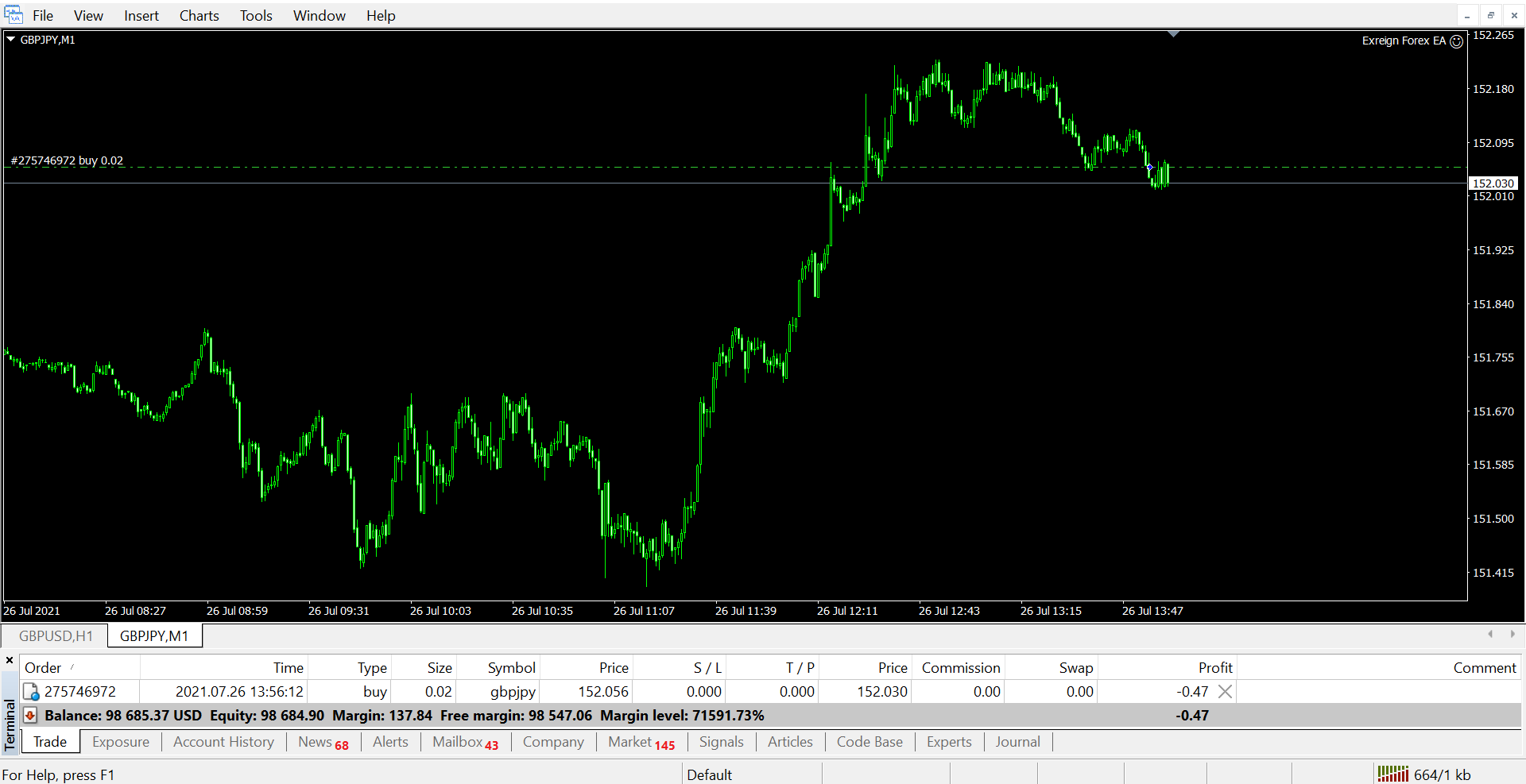Close the Terminal panel with its X
1526x784 pixels.
tap(10, 660)
